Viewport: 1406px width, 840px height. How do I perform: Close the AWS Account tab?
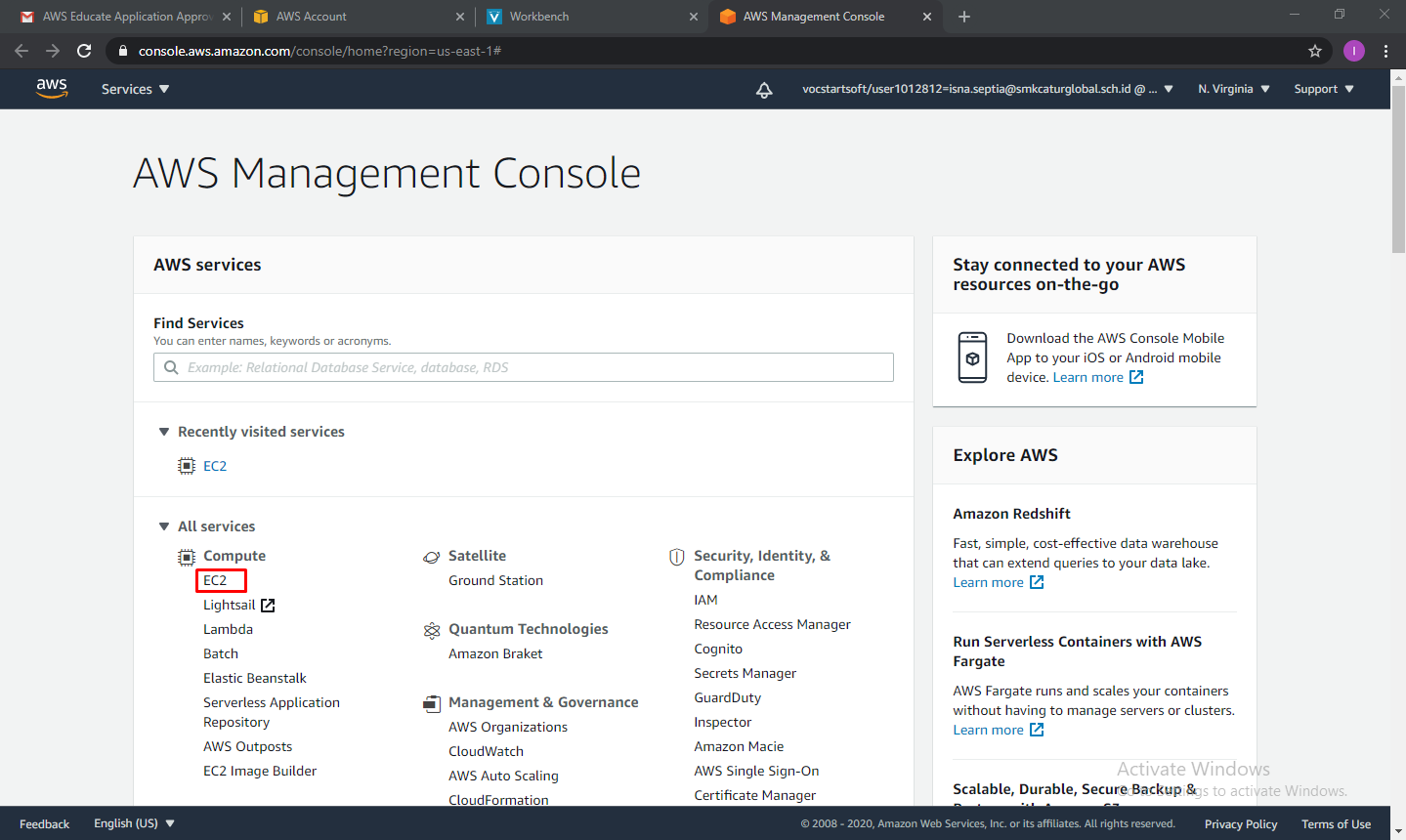(460, 17)
